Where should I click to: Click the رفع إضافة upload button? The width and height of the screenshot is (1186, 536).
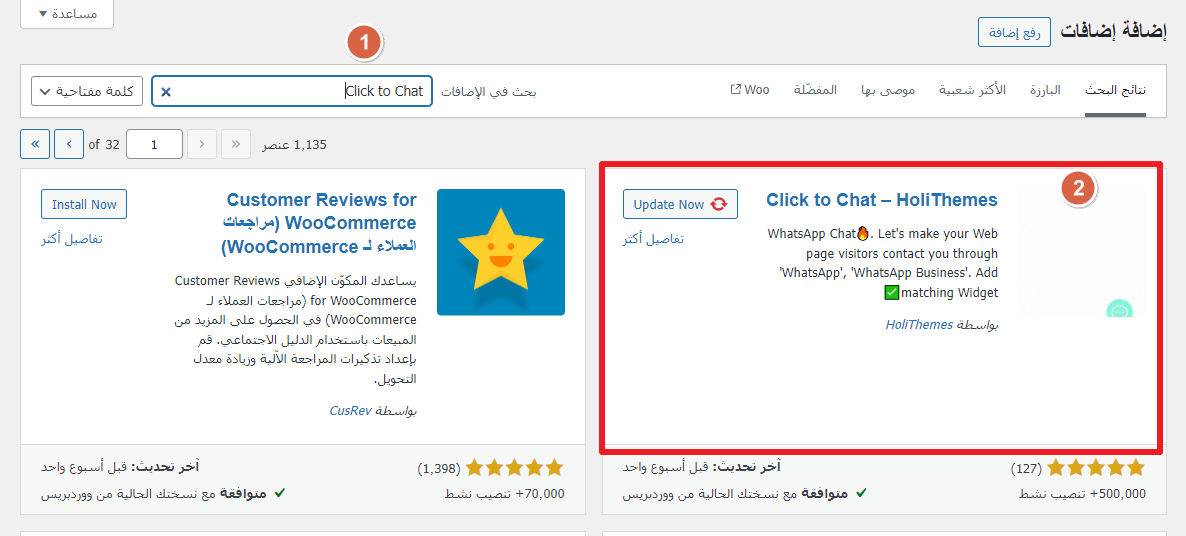point(1014,33)
